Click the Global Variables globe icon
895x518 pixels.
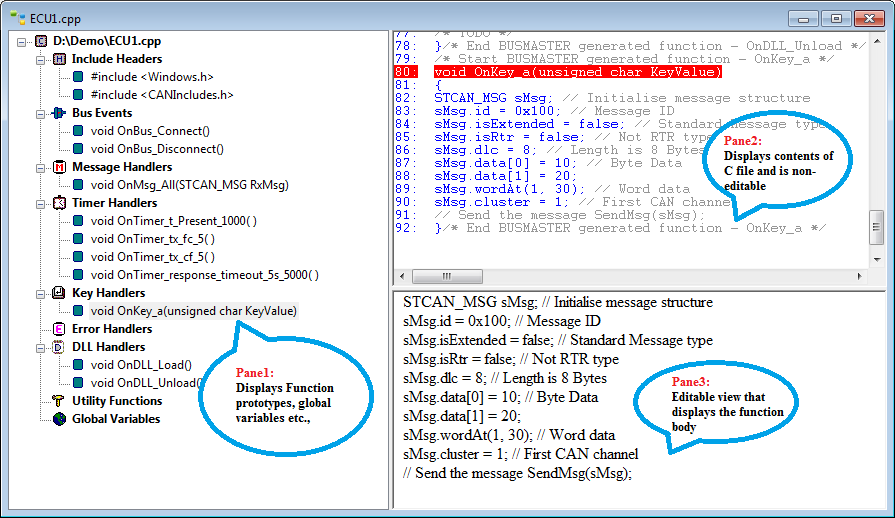coord(59,419)
